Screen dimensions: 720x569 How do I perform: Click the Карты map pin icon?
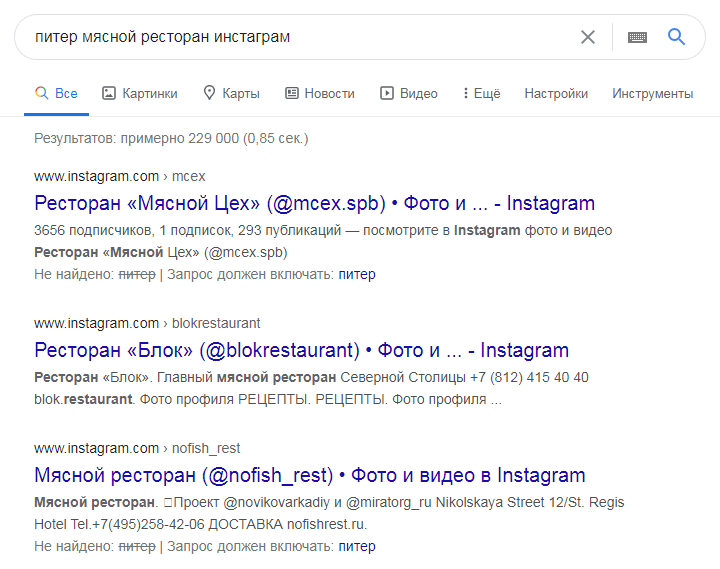click(x=209, y=93)
